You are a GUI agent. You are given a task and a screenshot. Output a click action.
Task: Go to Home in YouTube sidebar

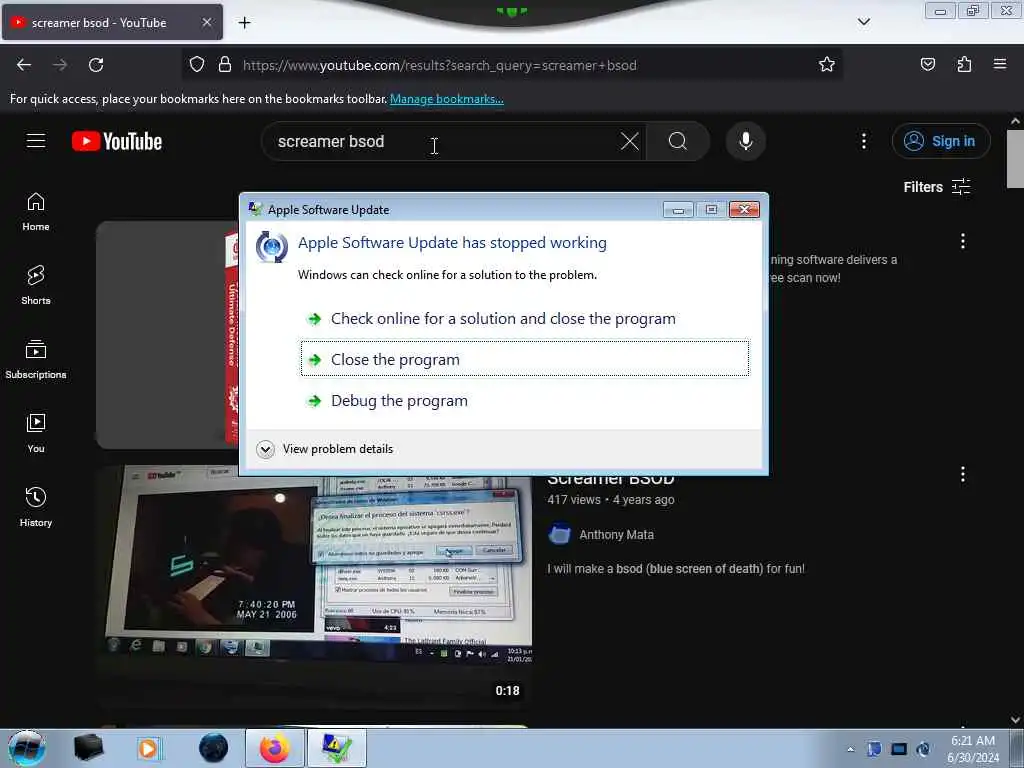tap(36, 212)
